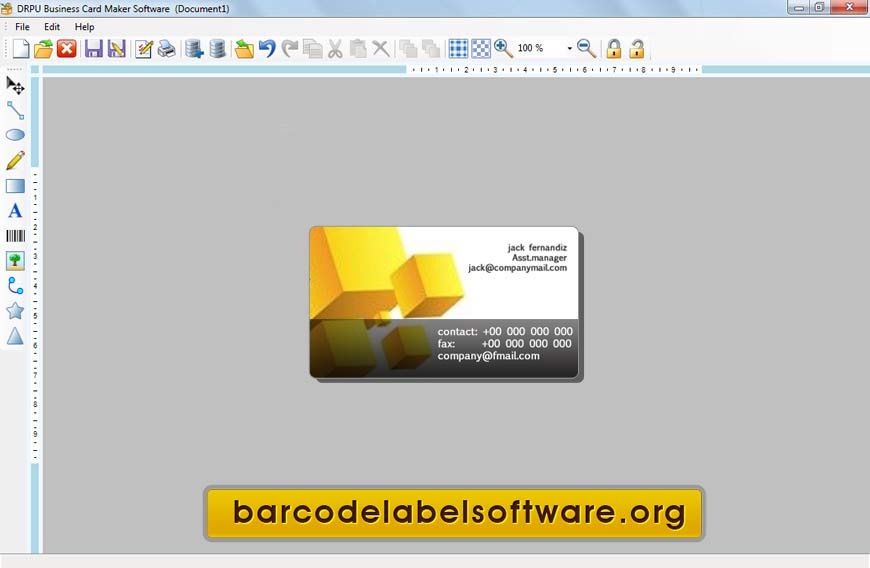Screen dimensions: 870x568
Task: Select the Triangle shape tool
Action: coord(15,336)
